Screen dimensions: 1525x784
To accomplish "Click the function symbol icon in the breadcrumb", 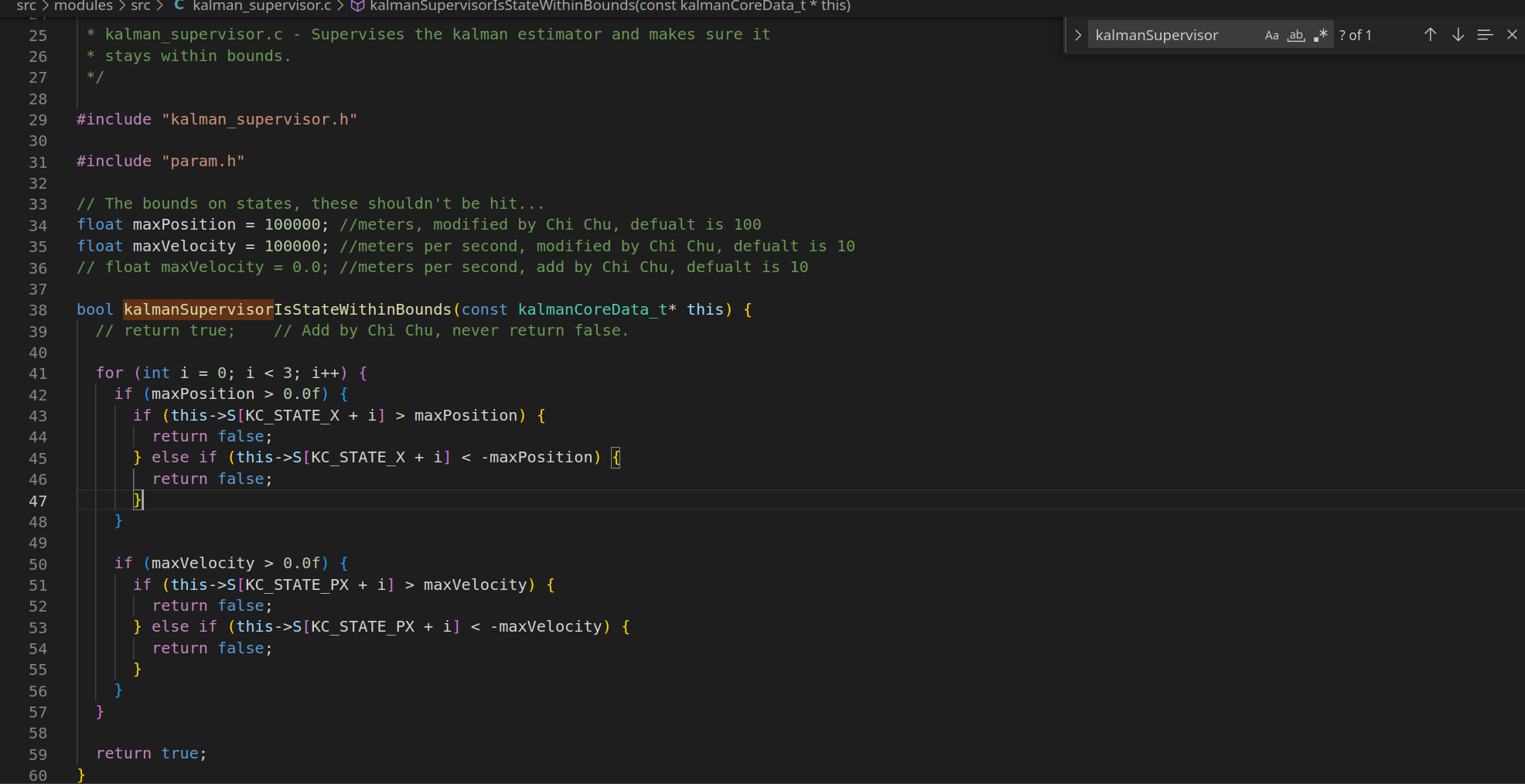I will coord(357,6).
